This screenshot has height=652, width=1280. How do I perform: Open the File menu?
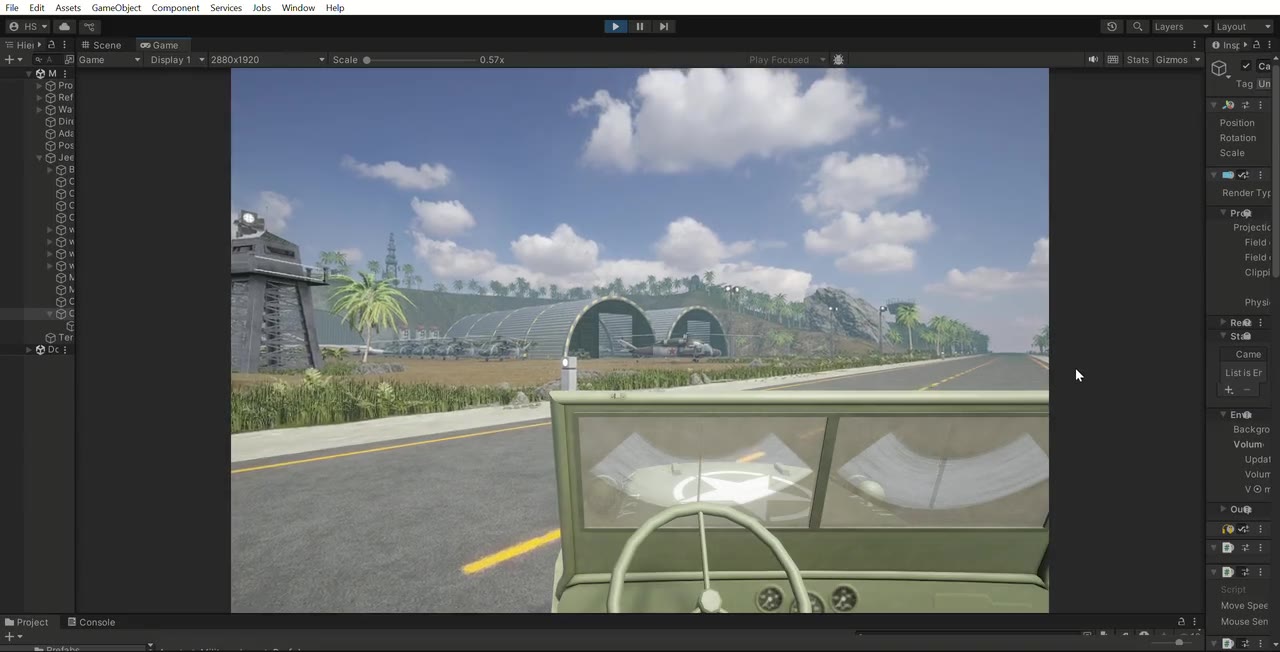click(x=12, y=8)
